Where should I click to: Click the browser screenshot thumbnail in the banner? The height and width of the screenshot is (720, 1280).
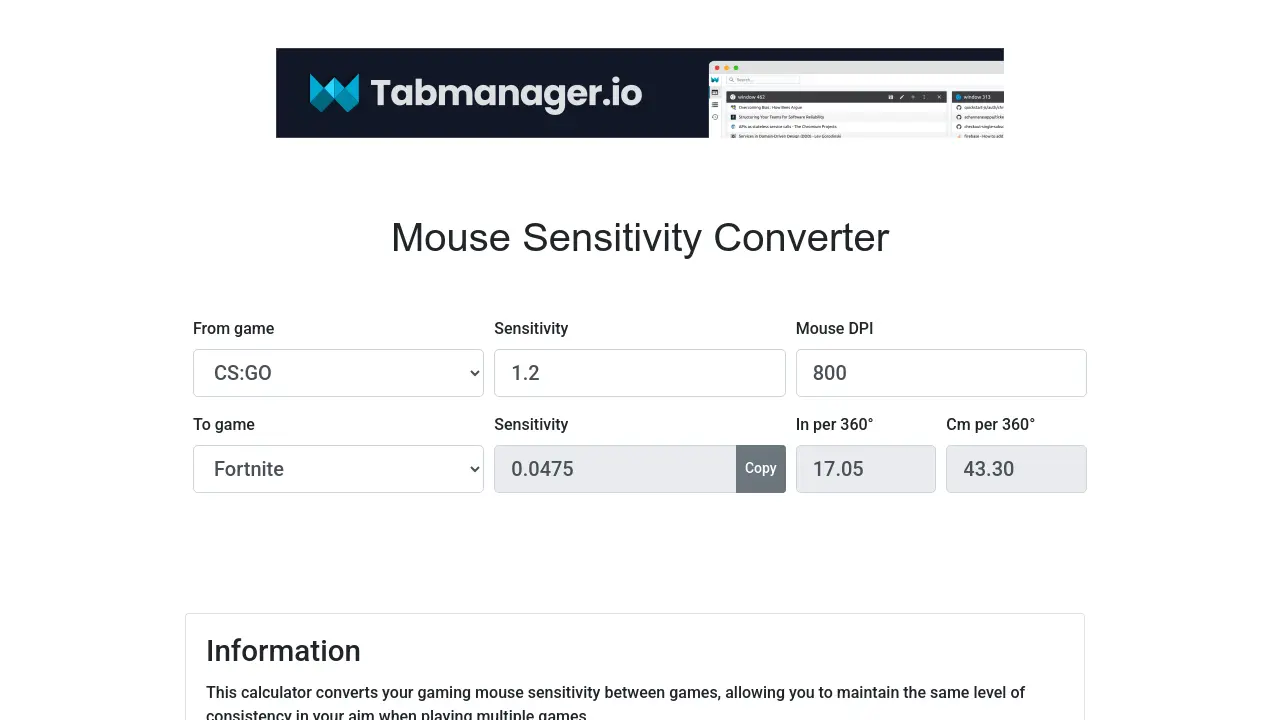click(x=856, y=100)
